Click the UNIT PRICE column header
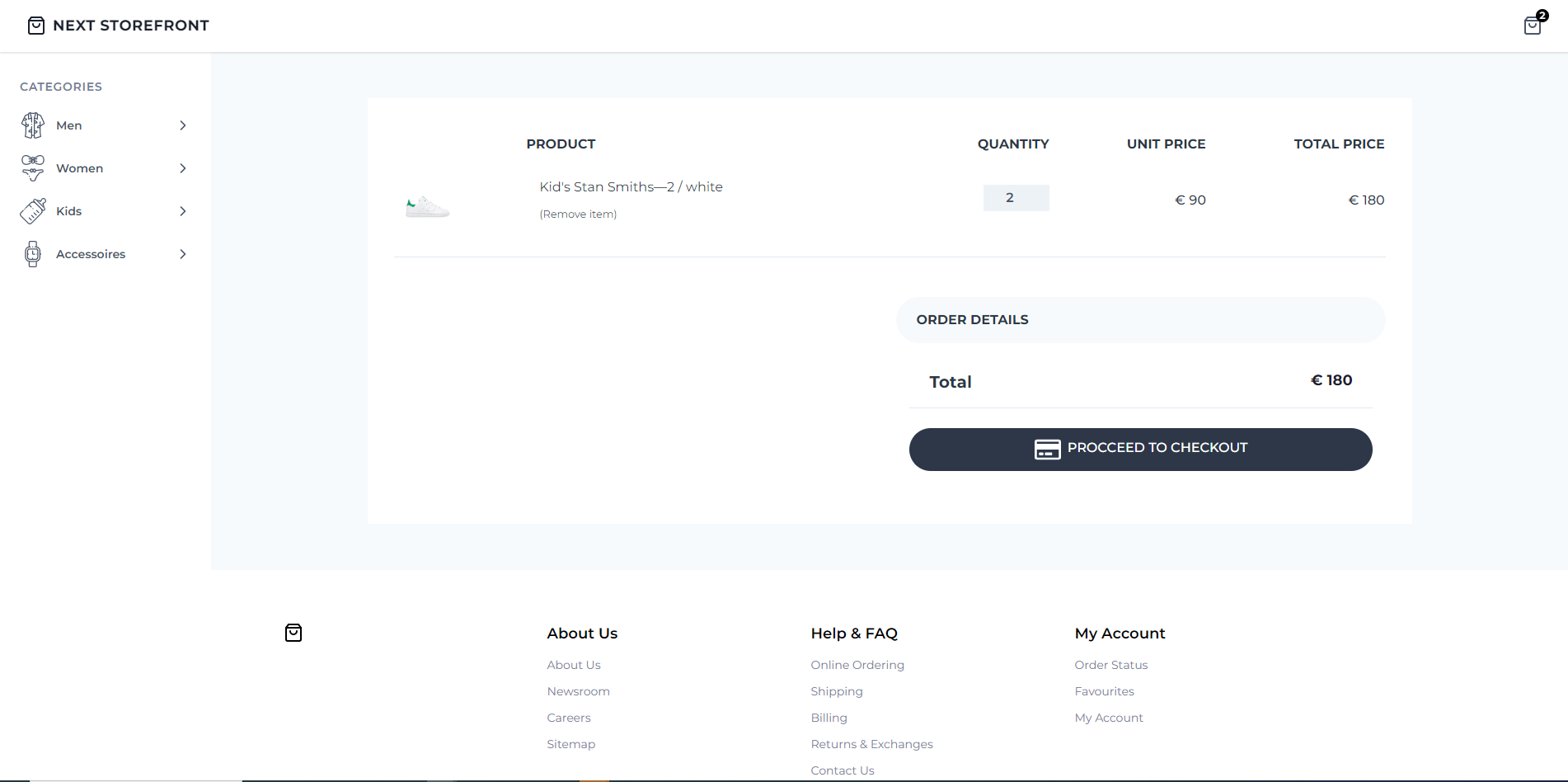The height and width of the screenshot is (782, 1568). point(1166,144)
